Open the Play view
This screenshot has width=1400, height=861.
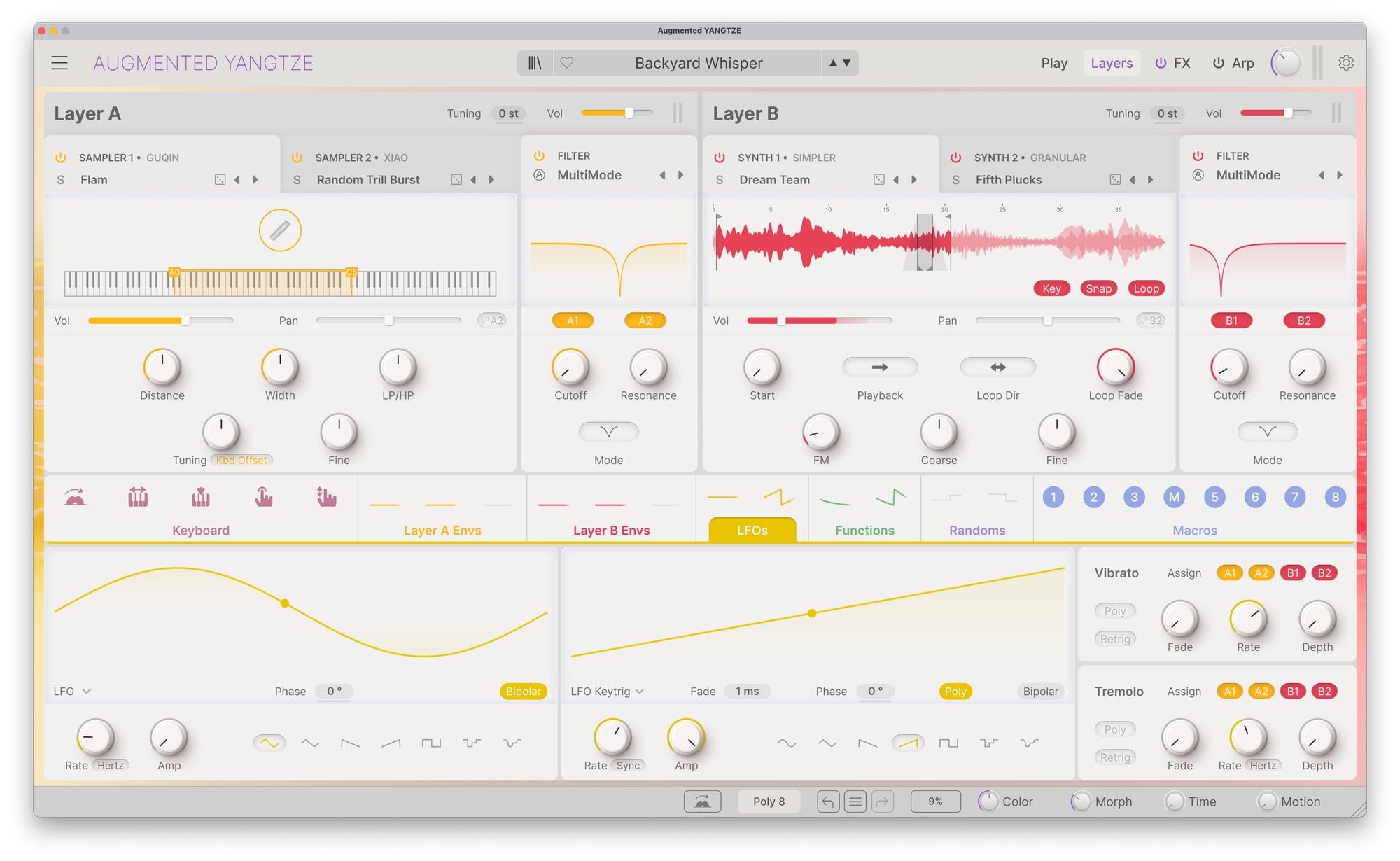tap(1053, 63)
